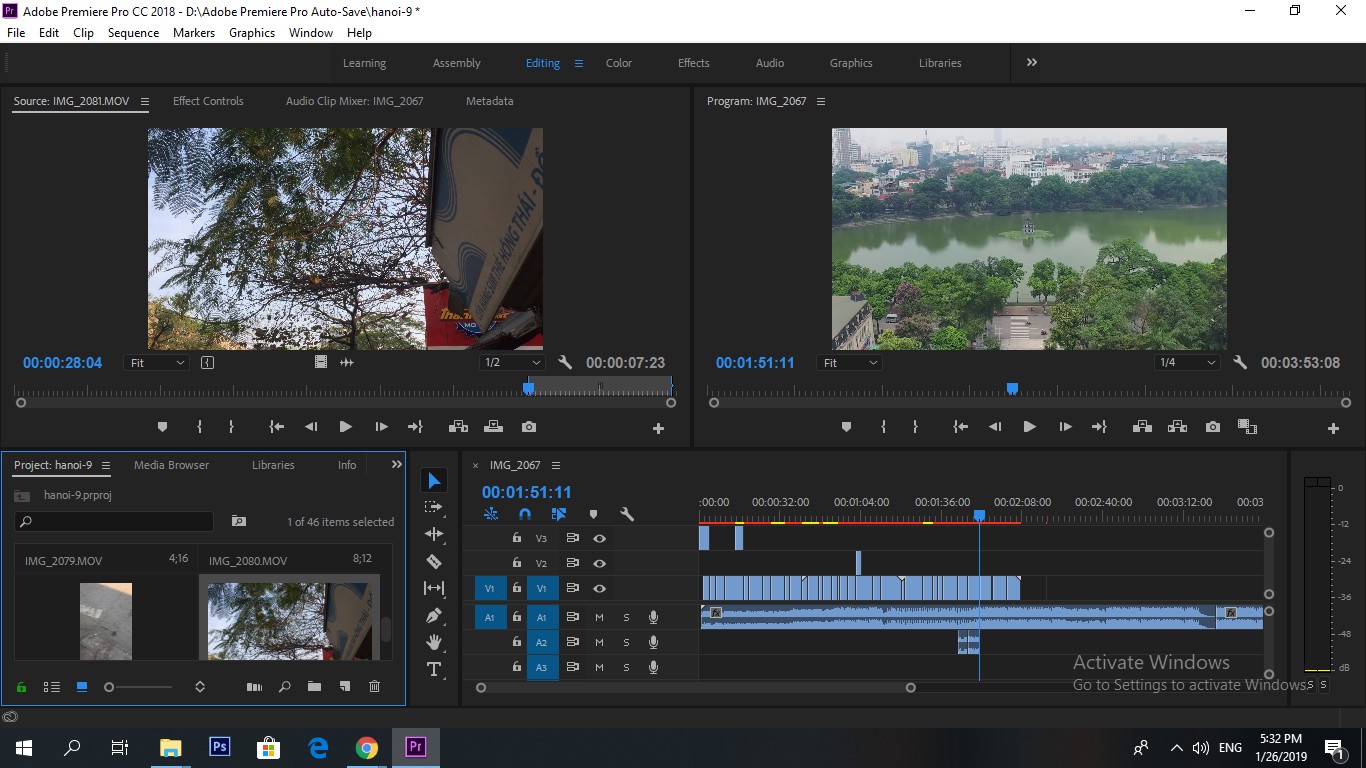Viewport: 1366px width, 768px height.
Task: Toggle Linked Selection in timeline
Action: [559, 514]
